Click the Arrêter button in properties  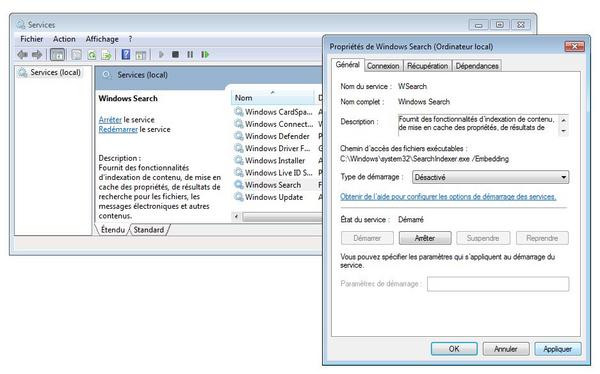[x=425, y=238]
